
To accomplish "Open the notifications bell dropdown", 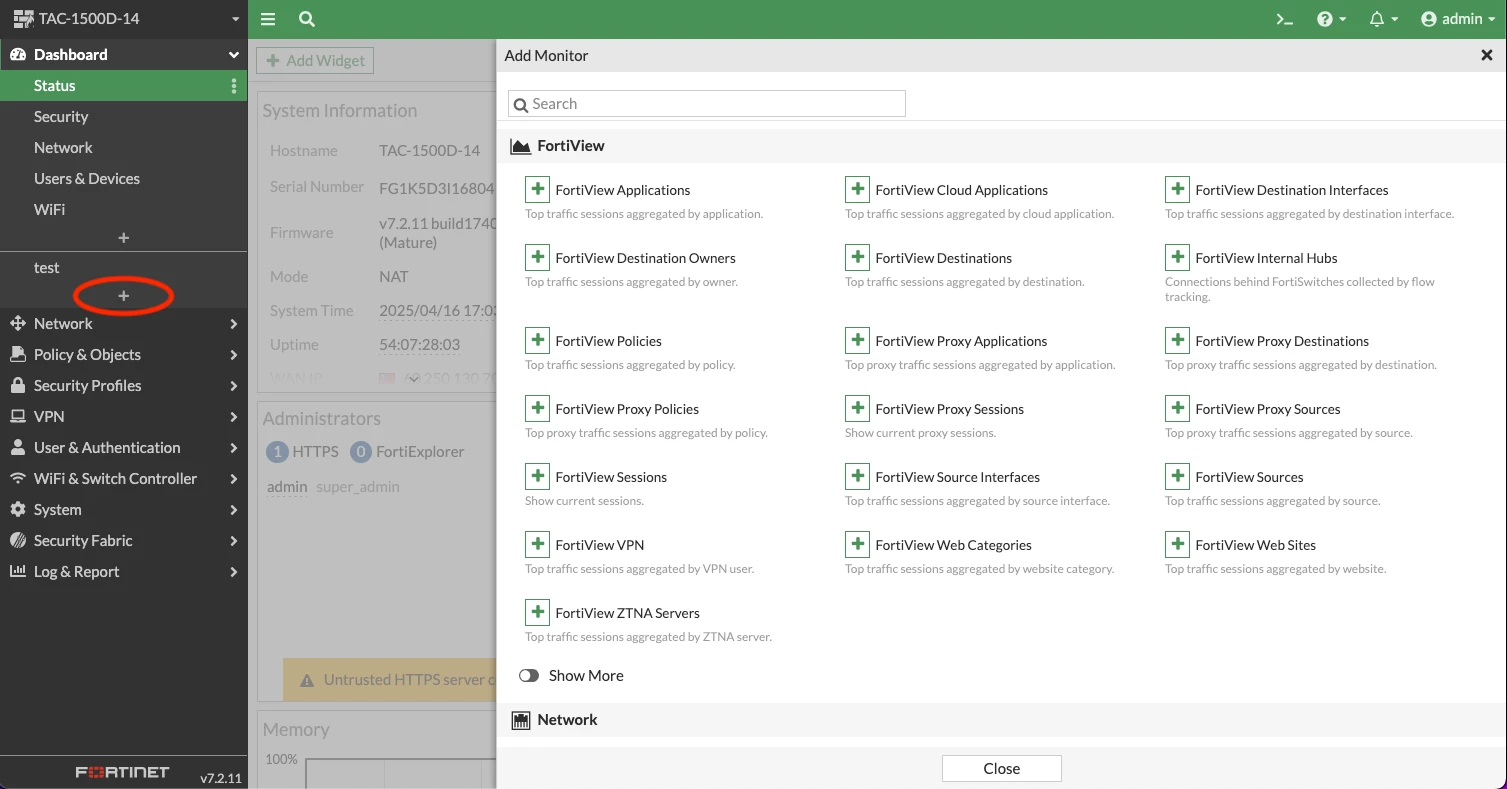I will coord(1384,19).
